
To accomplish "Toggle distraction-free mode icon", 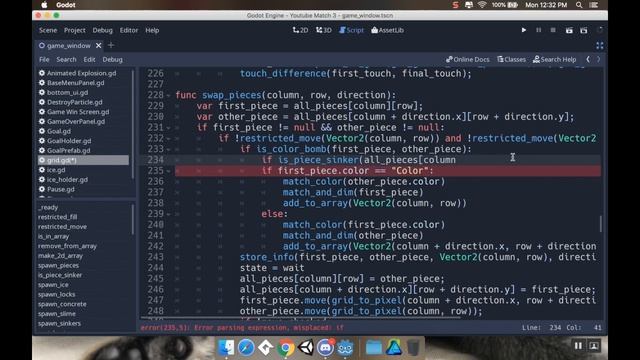I will tap(599, 46).
